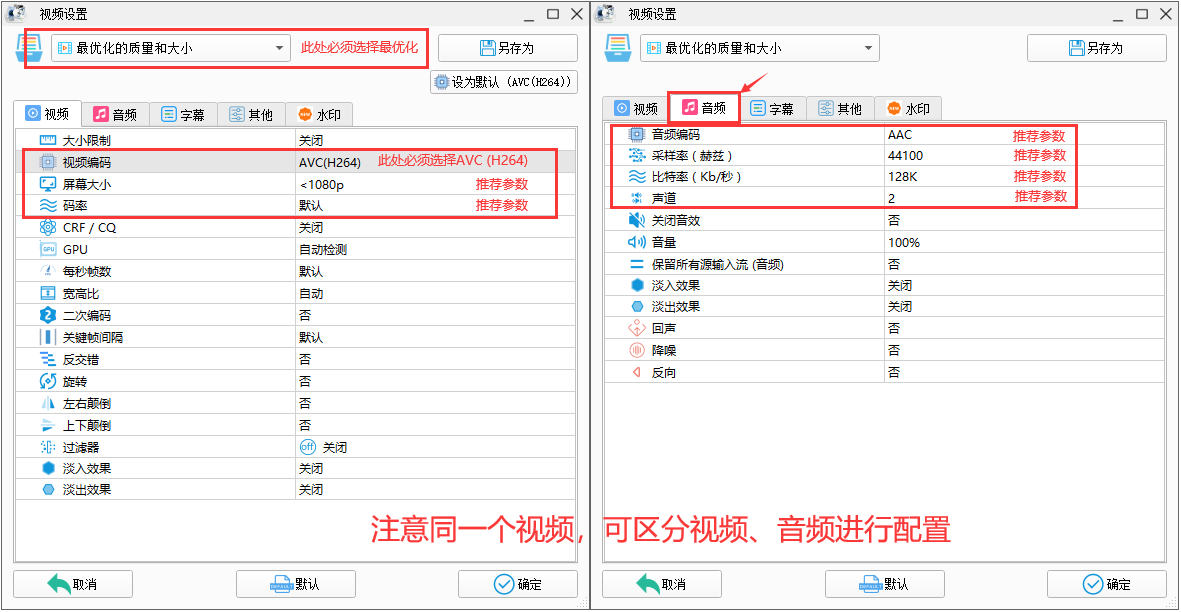
Task: Switch to 字幕 tab in left window
Action: coord(183,114)
